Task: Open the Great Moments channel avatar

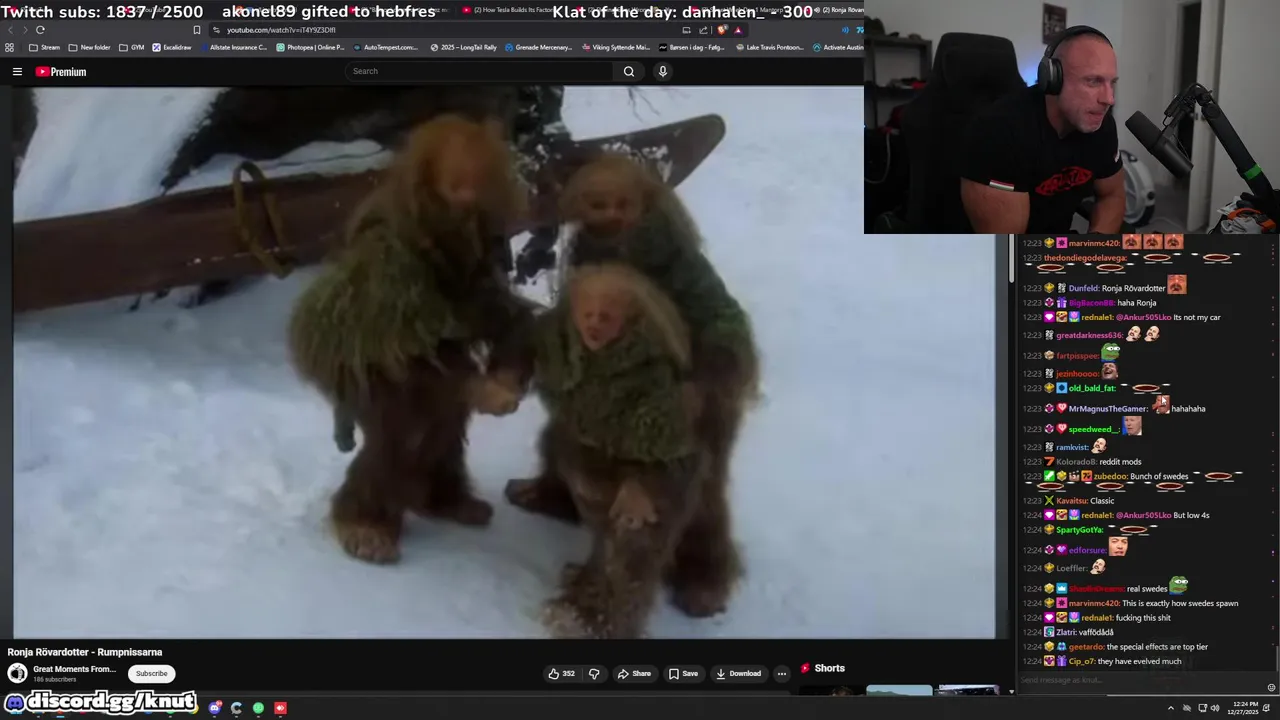Action: (x=17, y=673)
